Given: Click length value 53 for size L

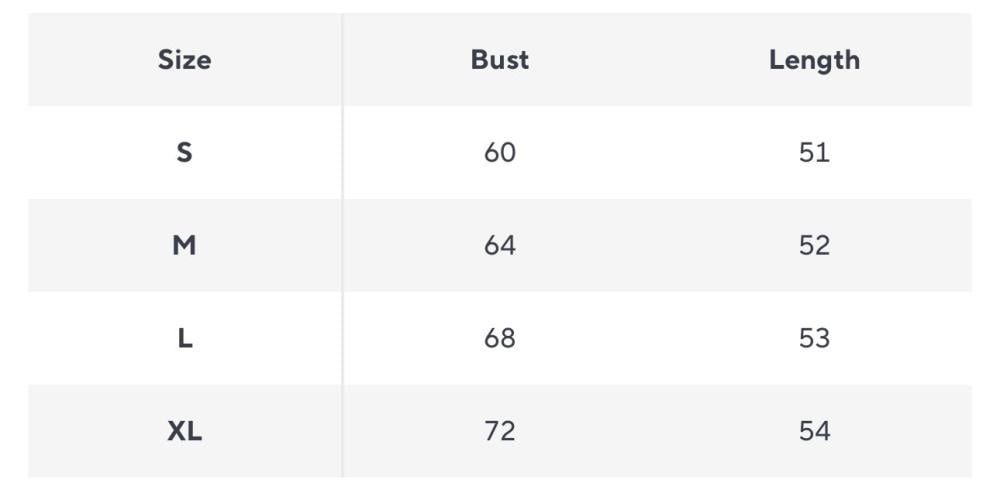Looking at the screenshot, I should tap(814, 339).
